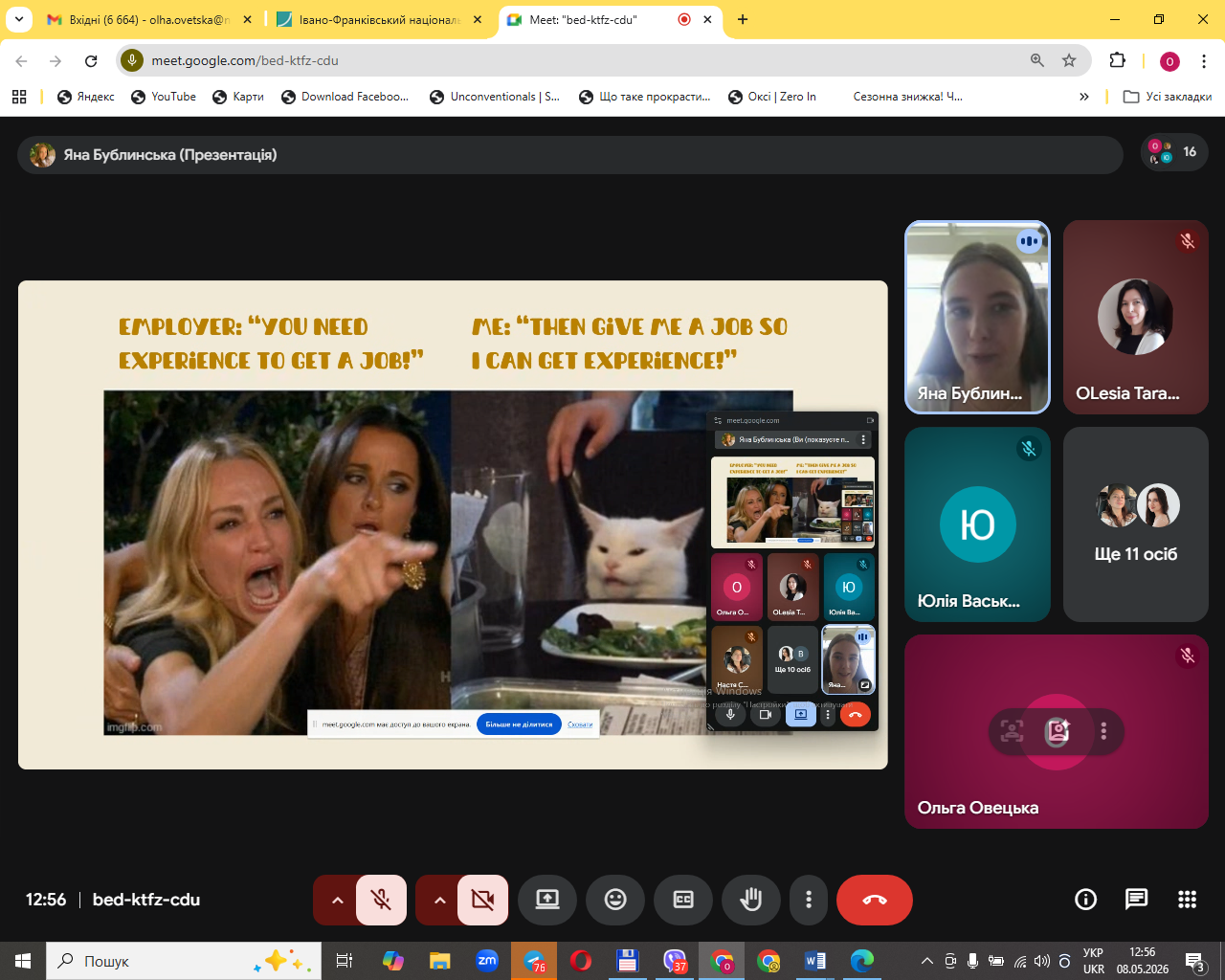Open Word from the taskbar

point(815,961)
